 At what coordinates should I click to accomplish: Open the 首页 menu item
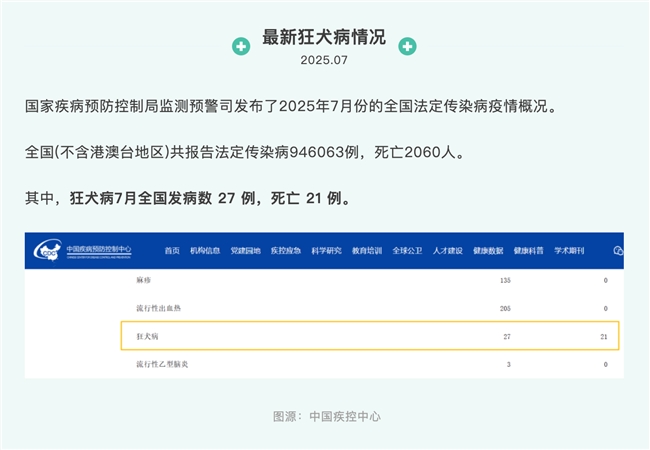(x=173, y=251)
